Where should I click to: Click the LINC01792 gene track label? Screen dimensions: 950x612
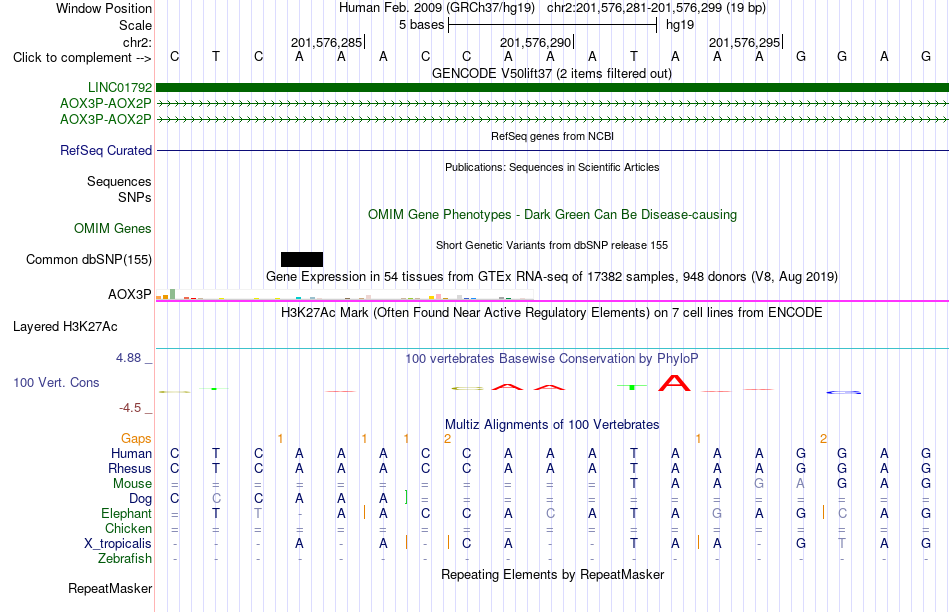tap(119, 87)
